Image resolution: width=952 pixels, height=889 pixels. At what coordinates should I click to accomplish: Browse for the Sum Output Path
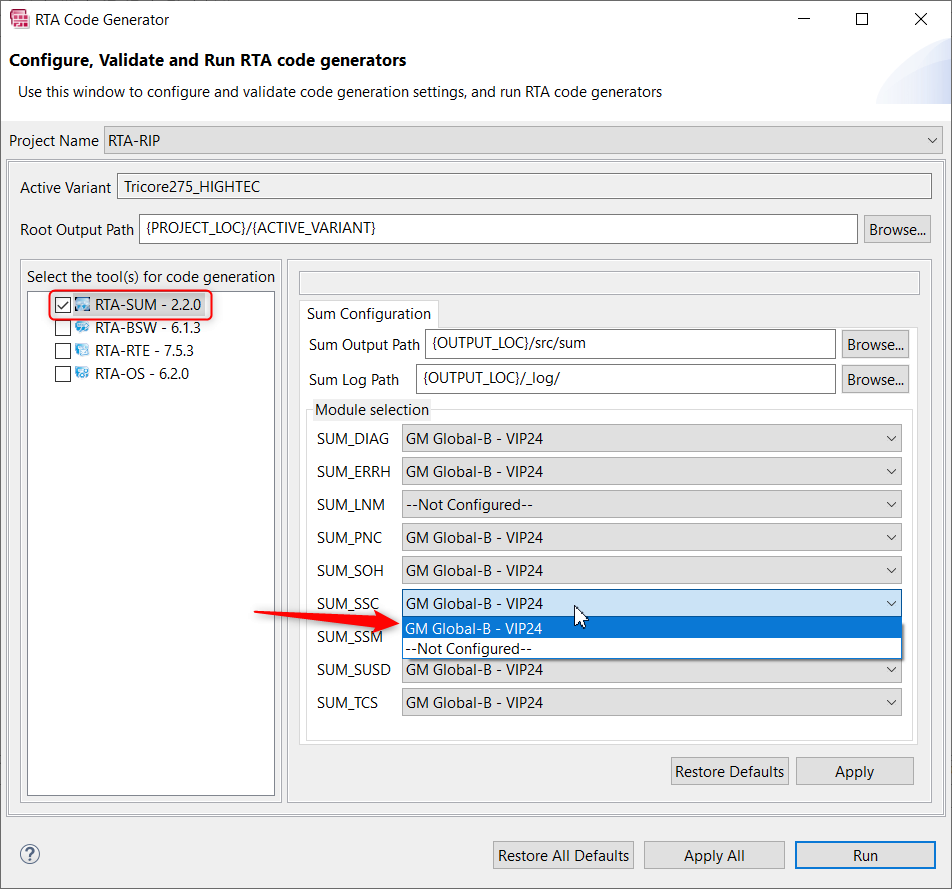875,344
